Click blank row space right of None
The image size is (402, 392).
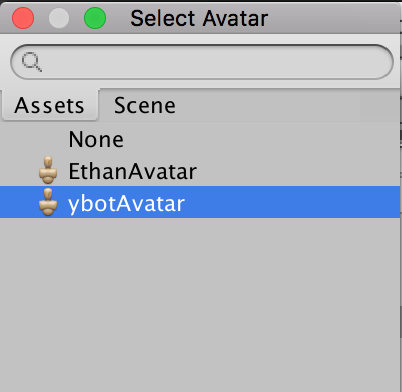click(262, 139)
